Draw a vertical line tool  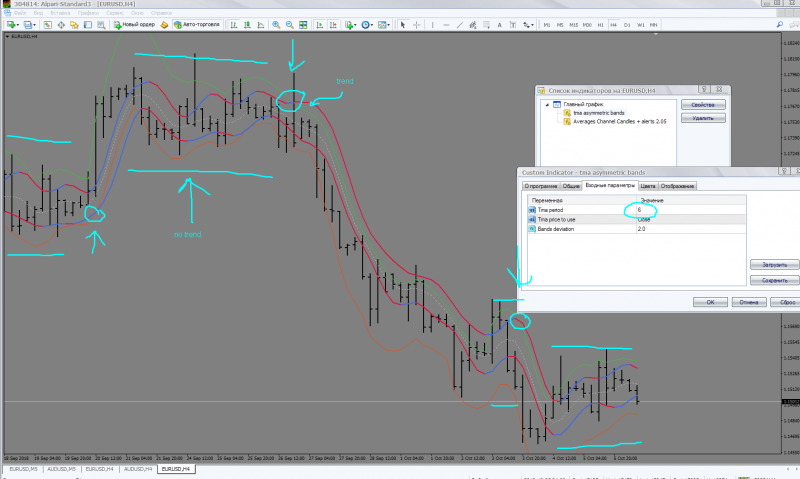(x=432, y=24)
